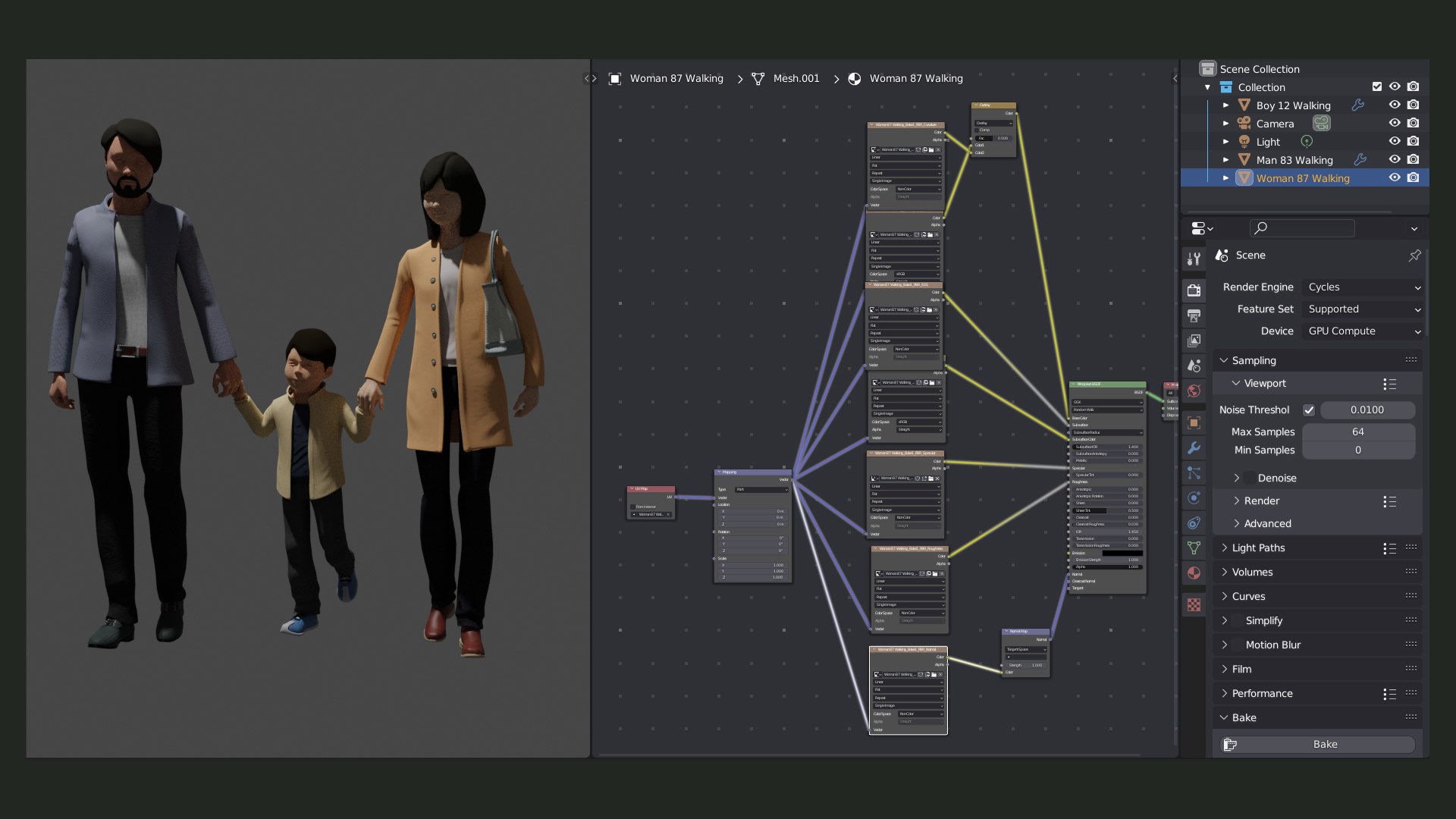Expand the Performance panel

[1262, 694]
